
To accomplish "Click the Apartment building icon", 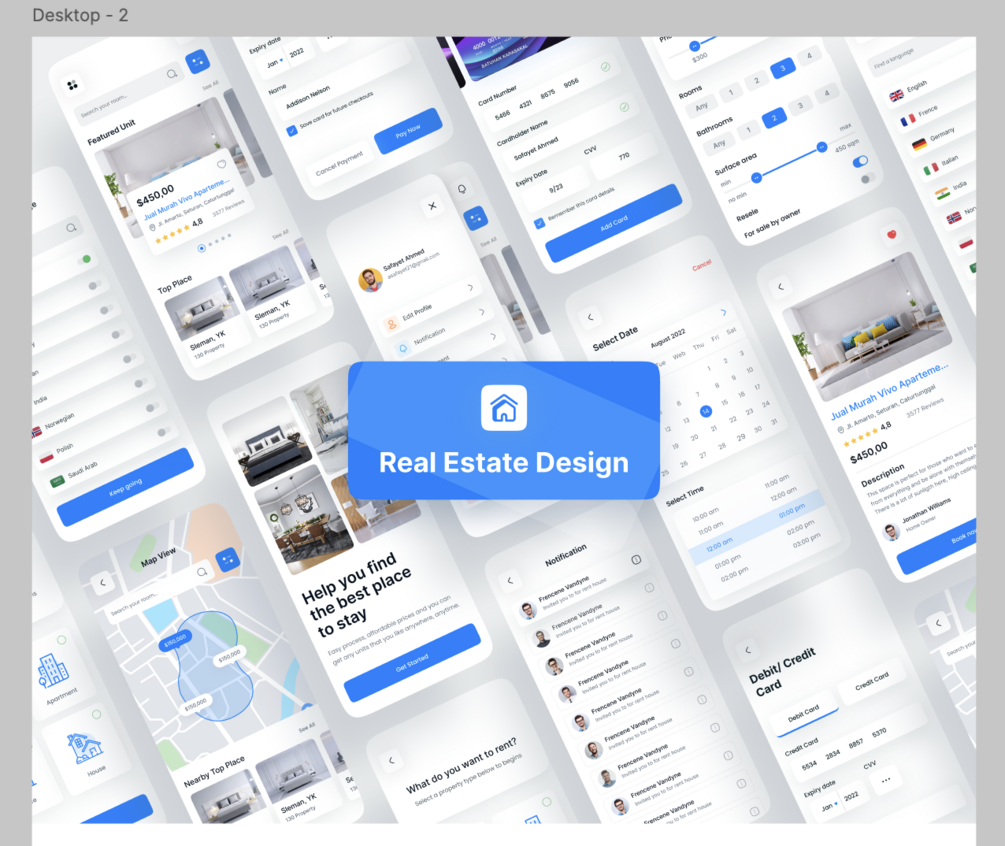I will click(x=53, y=670).
